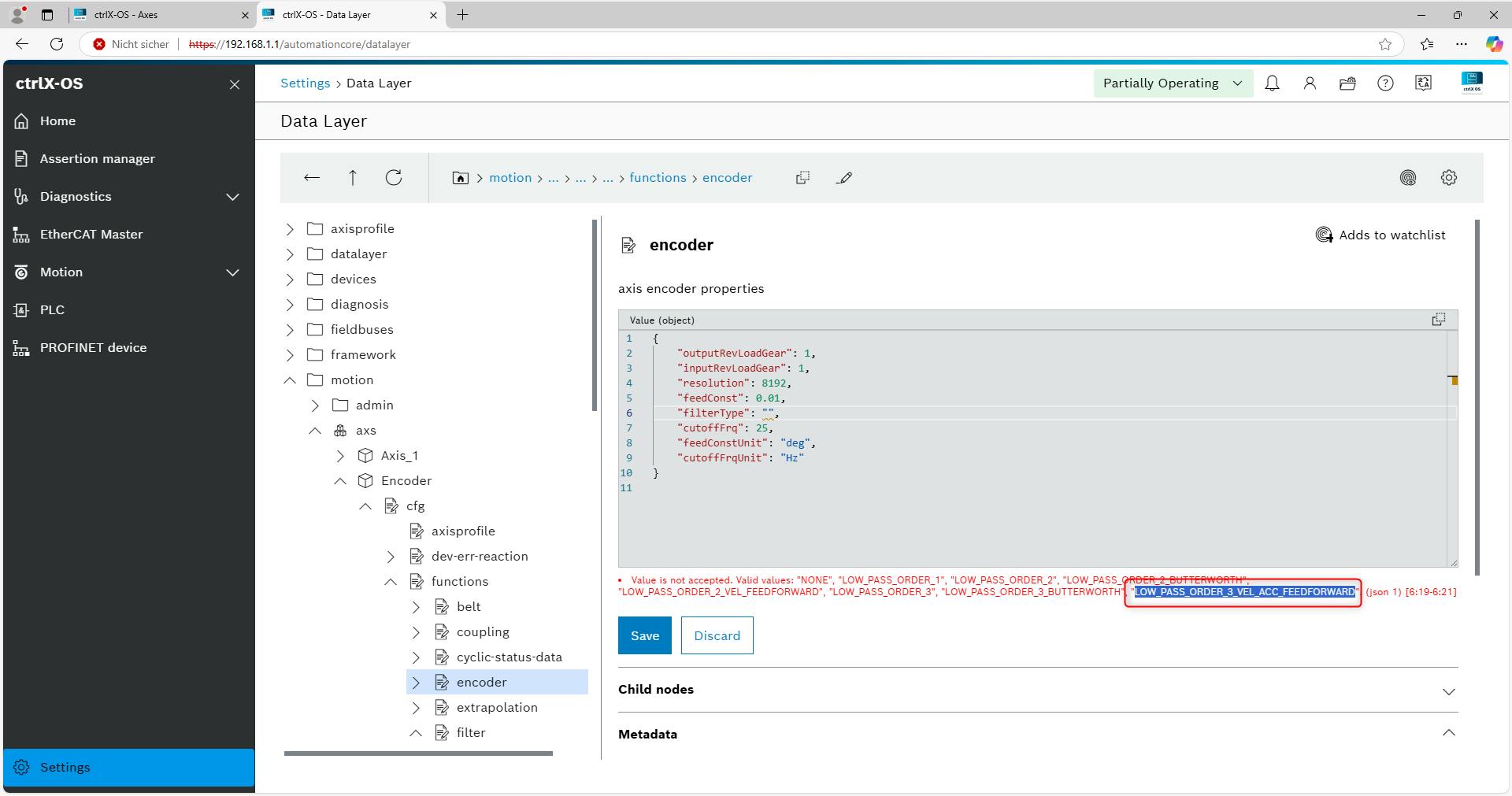Expand the Child nodes section
1512x796 pixels.
(1448, 690)
